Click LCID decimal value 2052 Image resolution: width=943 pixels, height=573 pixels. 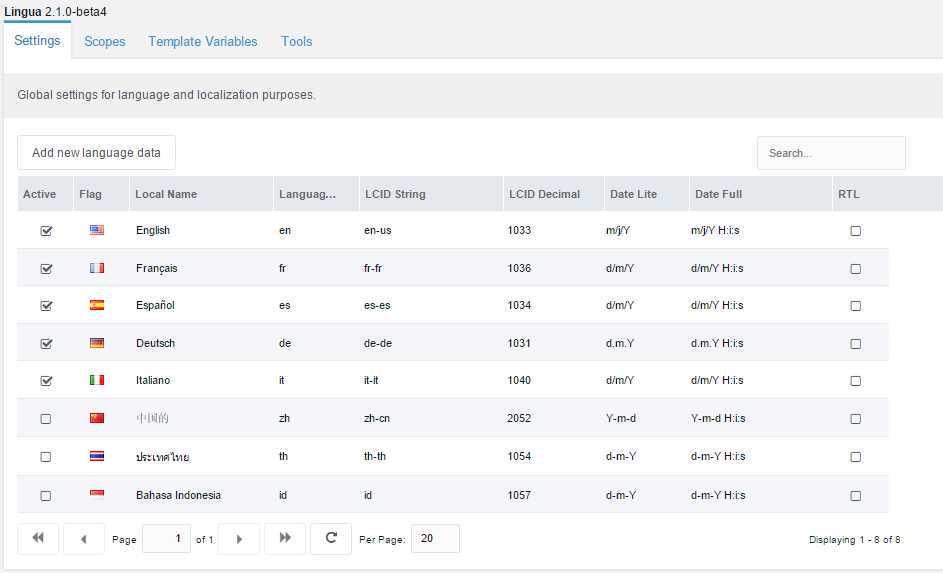coord(519,418)
